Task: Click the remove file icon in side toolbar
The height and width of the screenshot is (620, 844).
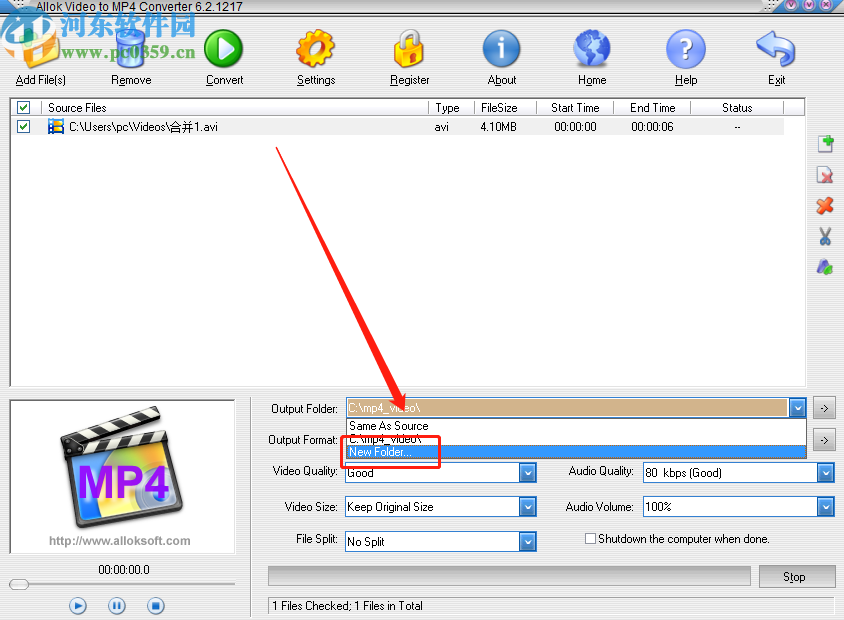Action: click(825, 175)
